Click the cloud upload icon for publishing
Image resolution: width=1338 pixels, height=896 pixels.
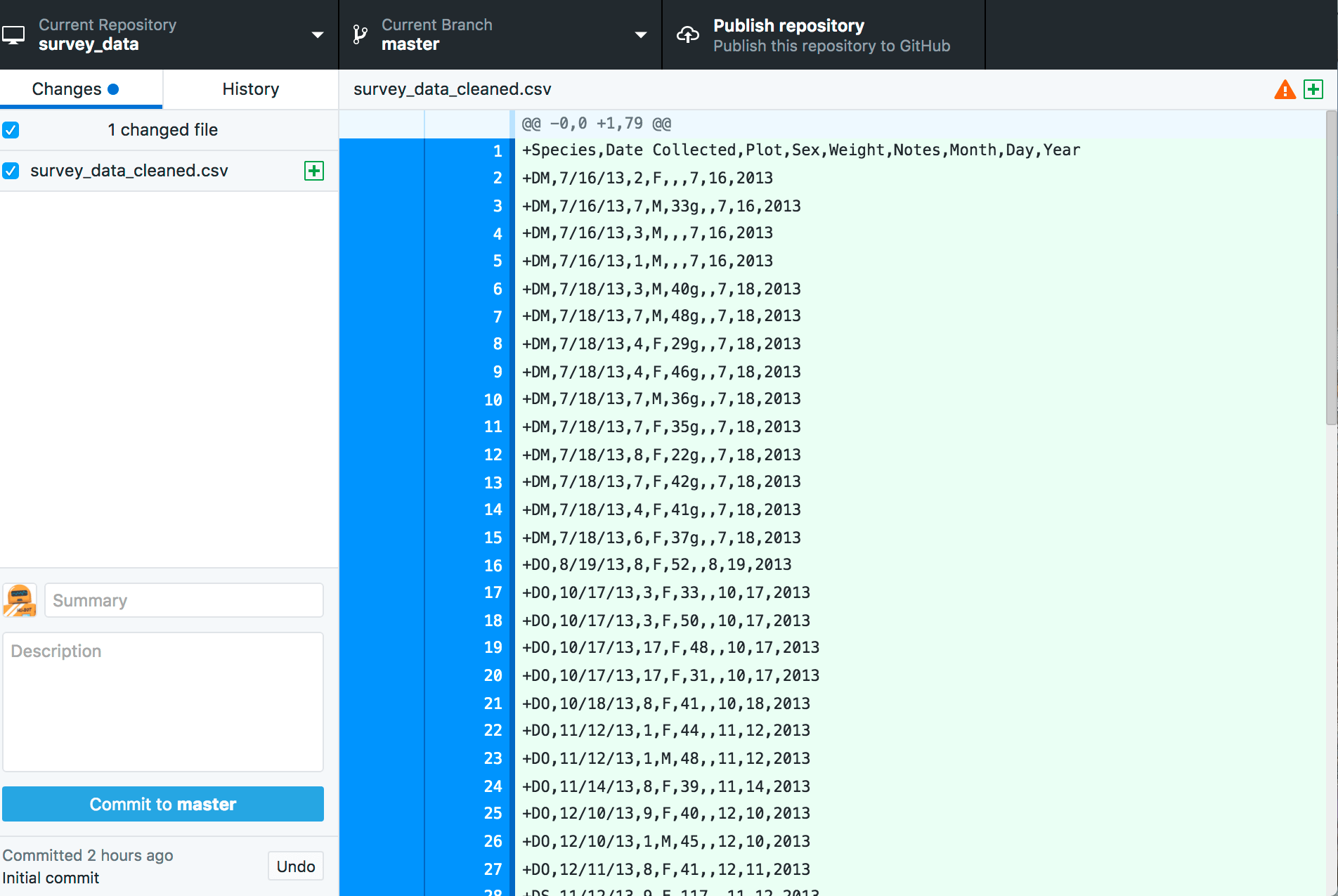click(689, 34)
